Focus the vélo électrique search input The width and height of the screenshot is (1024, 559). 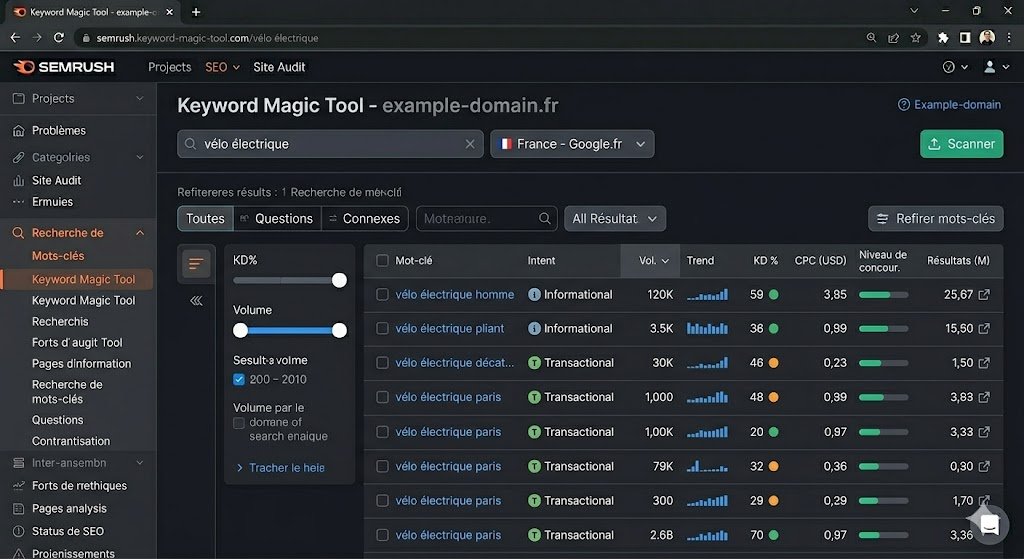point(330,144)
